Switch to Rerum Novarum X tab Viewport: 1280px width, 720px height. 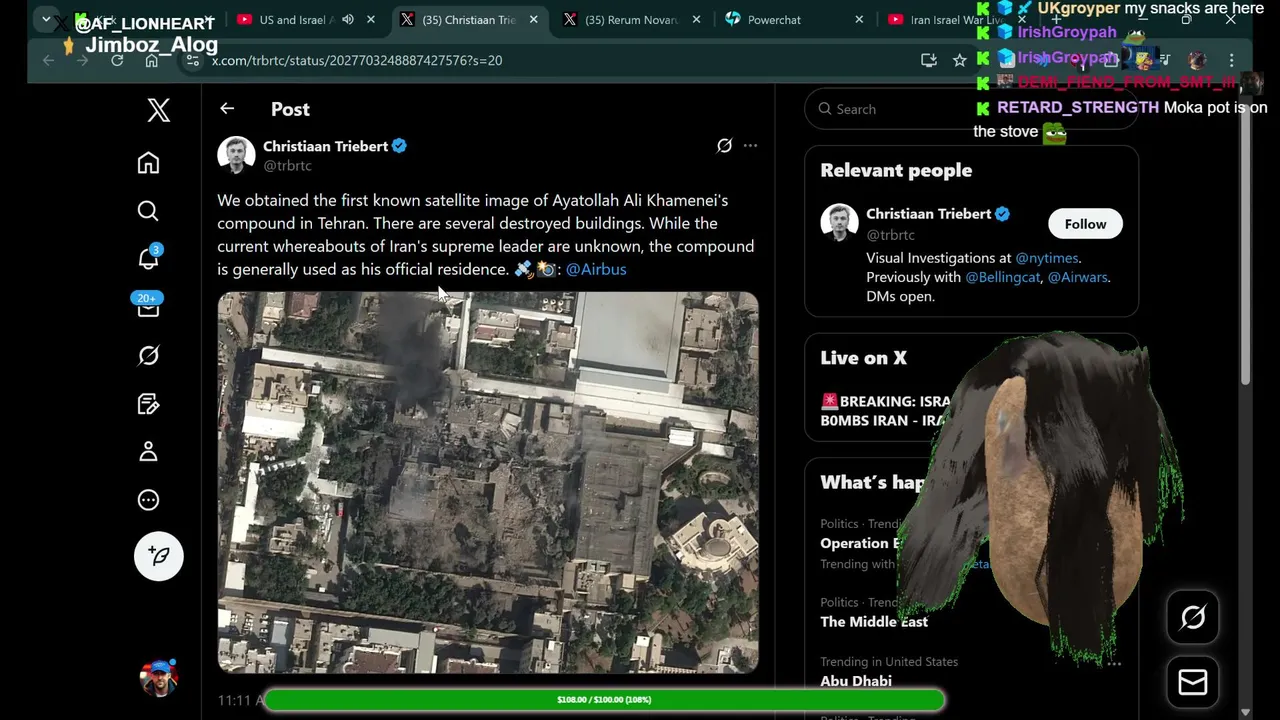[630, 20]
